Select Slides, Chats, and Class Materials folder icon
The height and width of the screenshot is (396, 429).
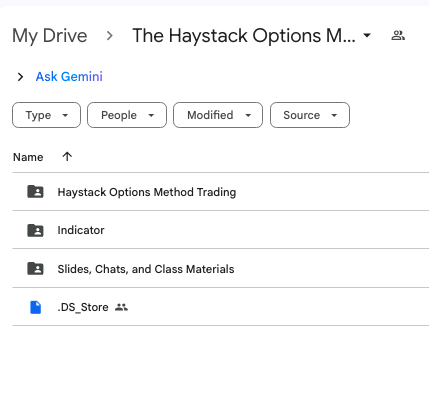tap(35, 268)
